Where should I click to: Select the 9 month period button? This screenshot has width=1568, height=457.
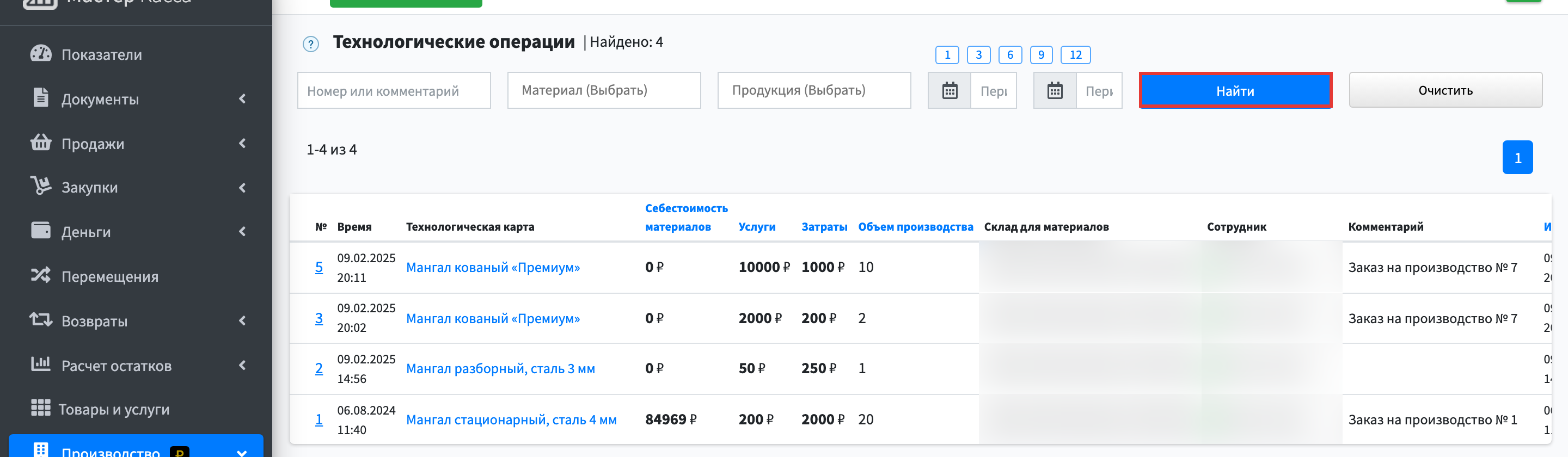pyautogui.click(x=1041, y=55)
